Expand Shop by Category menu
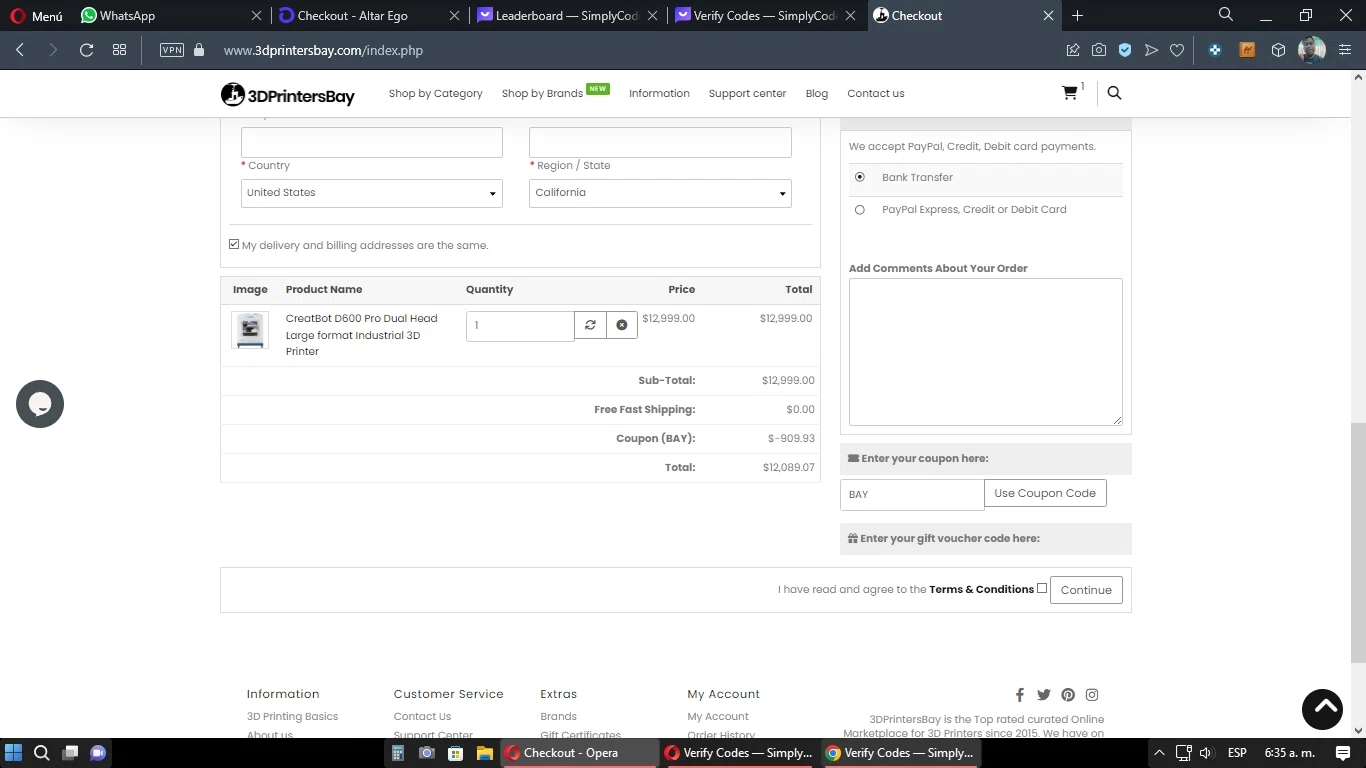1366x768 pixels. pos(435,93)
